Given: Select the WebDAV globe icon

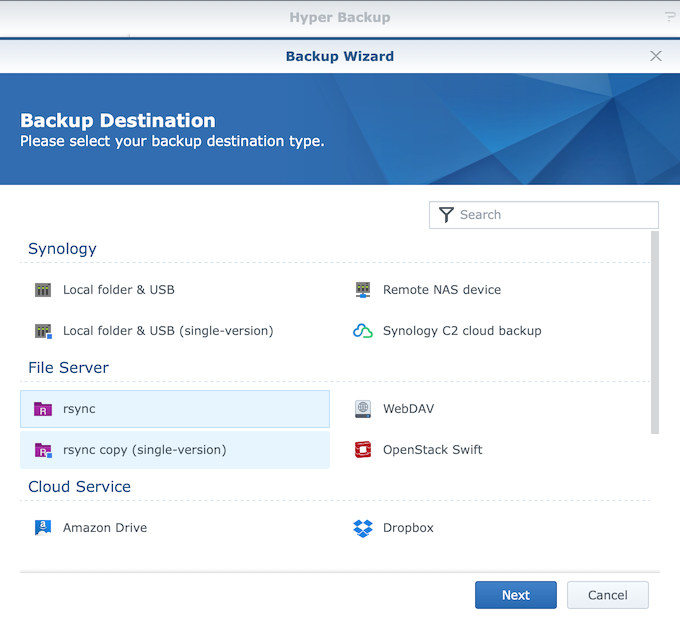Looking at the screenshot, I should click(x=363, y=409).
